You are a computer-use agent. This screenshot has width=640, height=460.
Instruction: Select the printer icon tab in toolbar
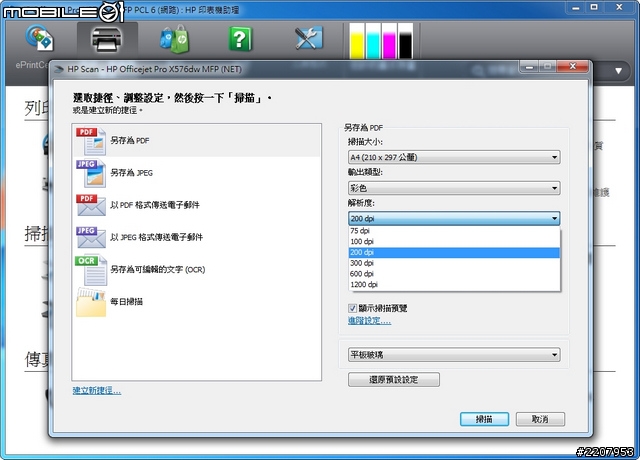tap(107, 40)
